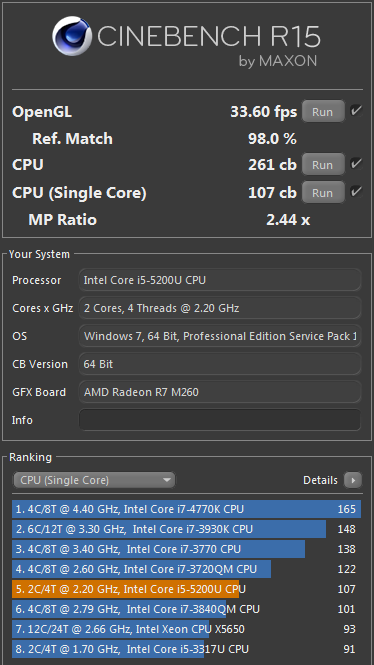
Task: Select the Core i7-4770K ranking entry
Action: (187, 509)
